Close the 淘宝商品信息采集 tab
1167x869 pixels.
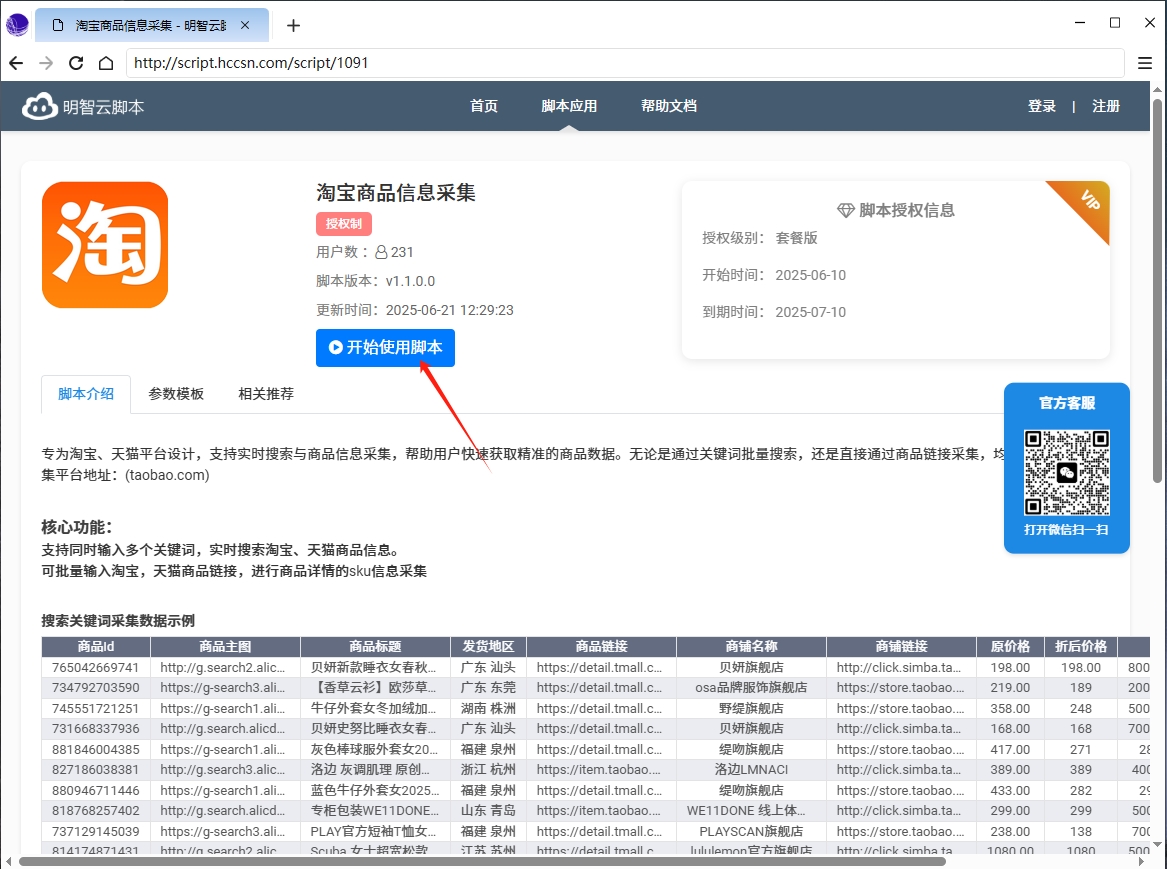click(245, 25)
